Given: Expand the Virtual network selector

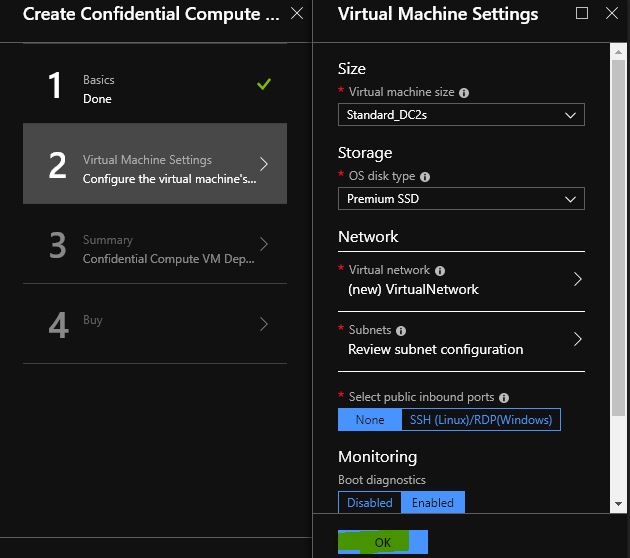Looking at the screenshot, I should coord(461,281).
